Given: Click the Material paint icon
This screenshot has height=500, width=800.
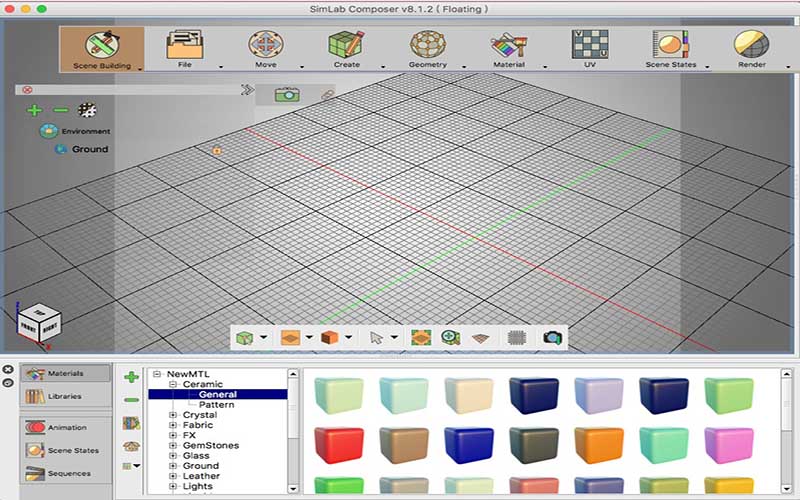Looking at the screenshot, I should (x=509, y=45).
